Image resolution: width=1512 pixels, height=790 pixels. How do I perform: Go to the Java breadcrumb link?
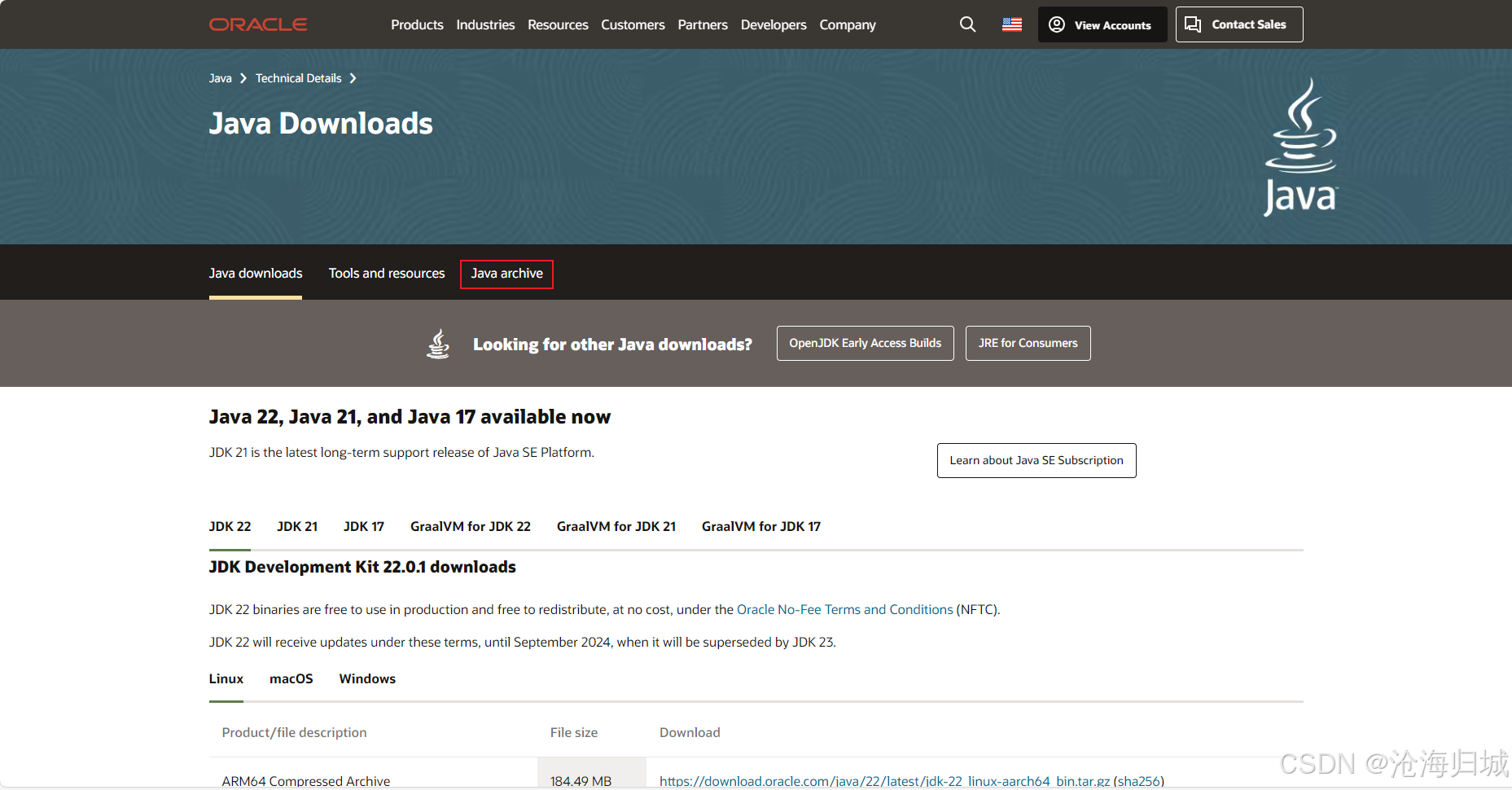220,78
